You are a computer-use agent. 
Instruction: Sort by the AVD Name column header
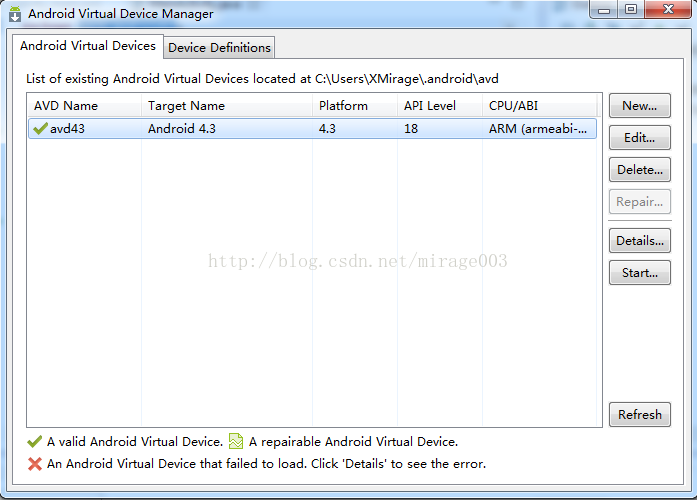(84, 106)
